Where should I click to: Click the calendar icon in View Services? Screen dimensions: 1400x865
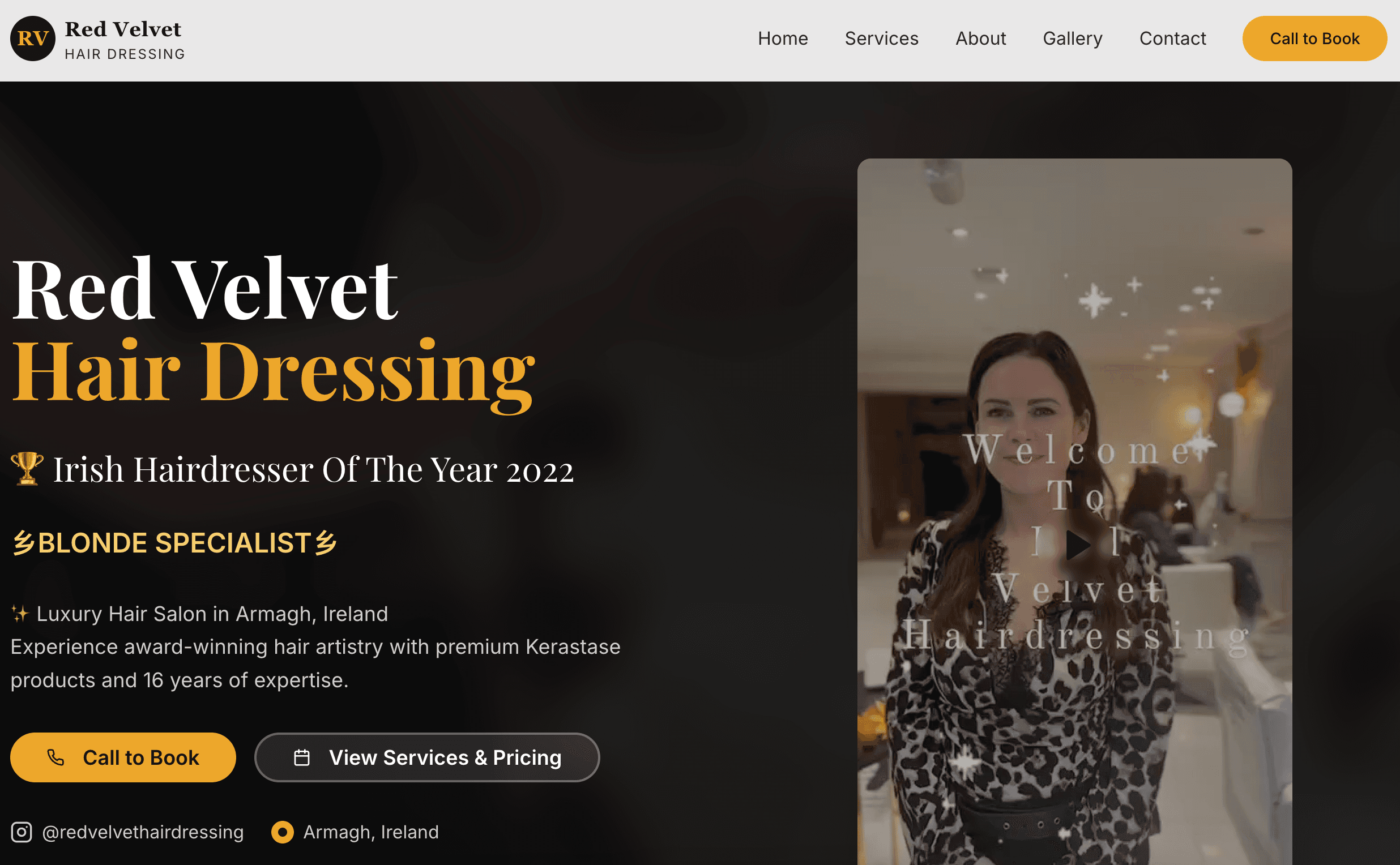point(302,757)
